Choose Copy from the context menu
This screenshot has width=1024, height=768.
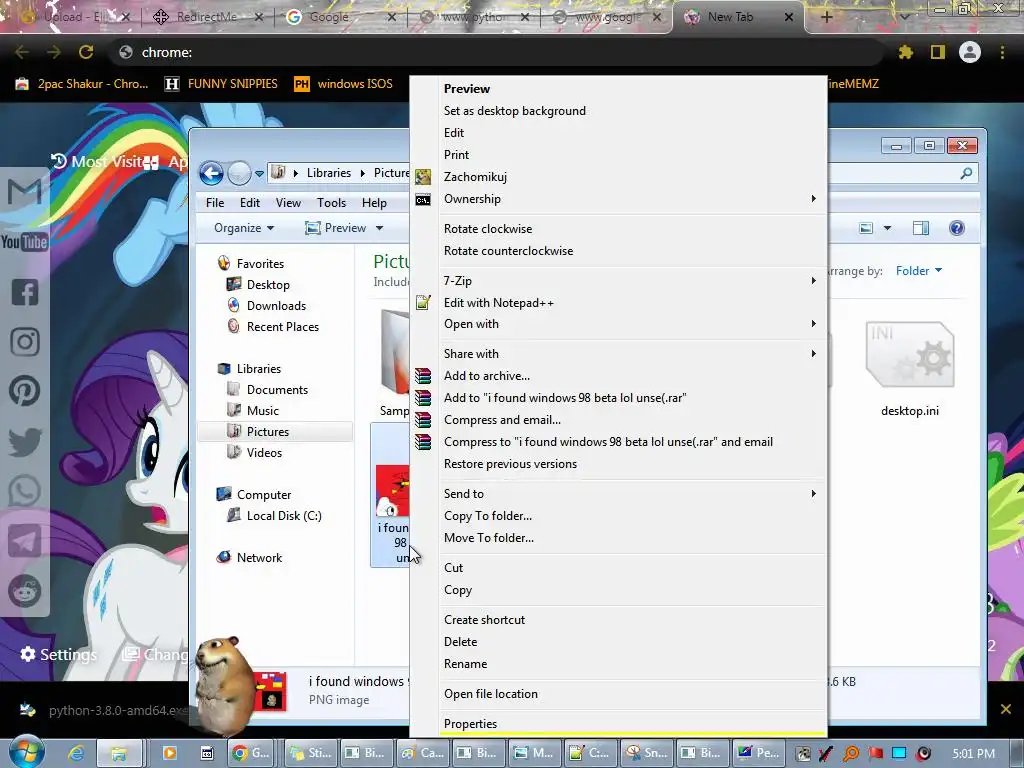click(x=458, y=590)
